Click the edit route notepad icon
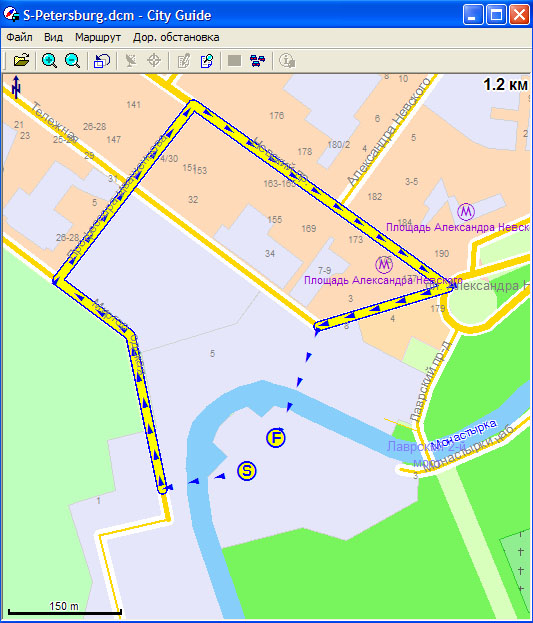The height and width of the screenshot is (623, 533). pos(184,60)
